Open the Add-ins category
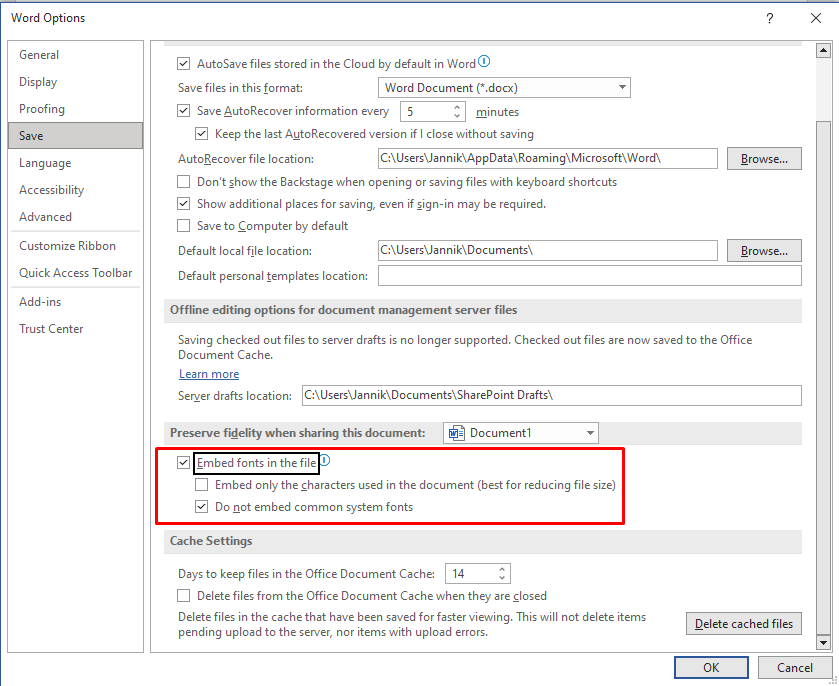The image size is (839, 686). pyautogui.click(x=75, y=302)
